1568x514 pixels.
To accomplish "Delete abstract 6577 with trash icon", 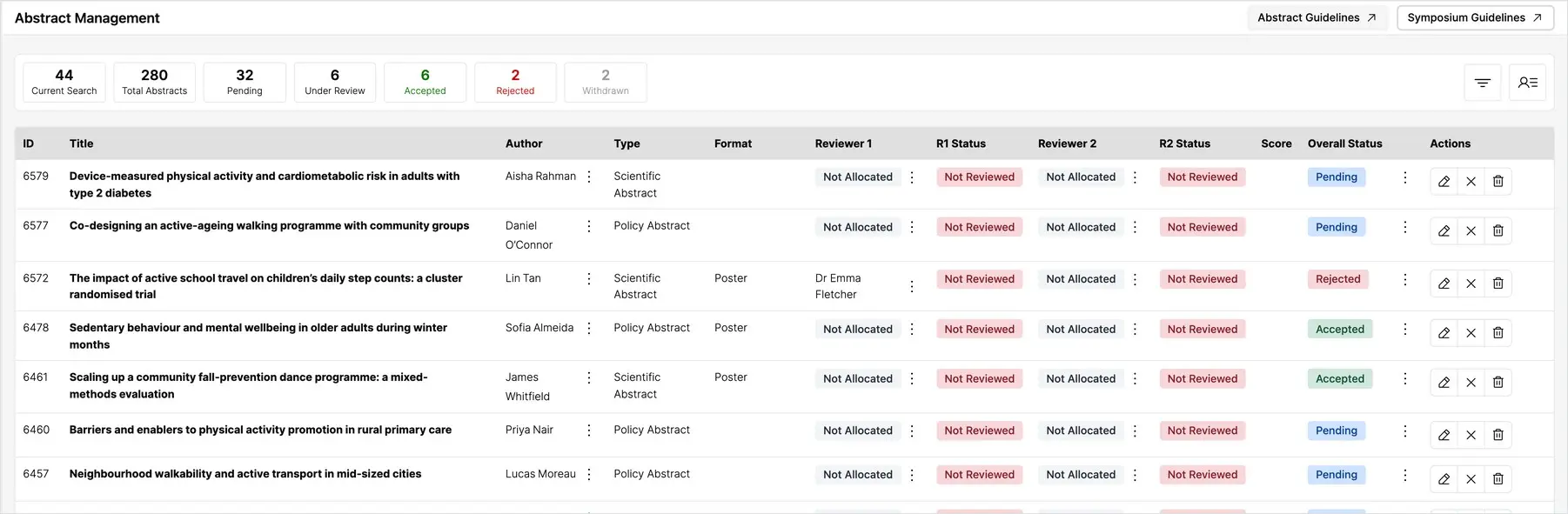I will (1498, 230).
